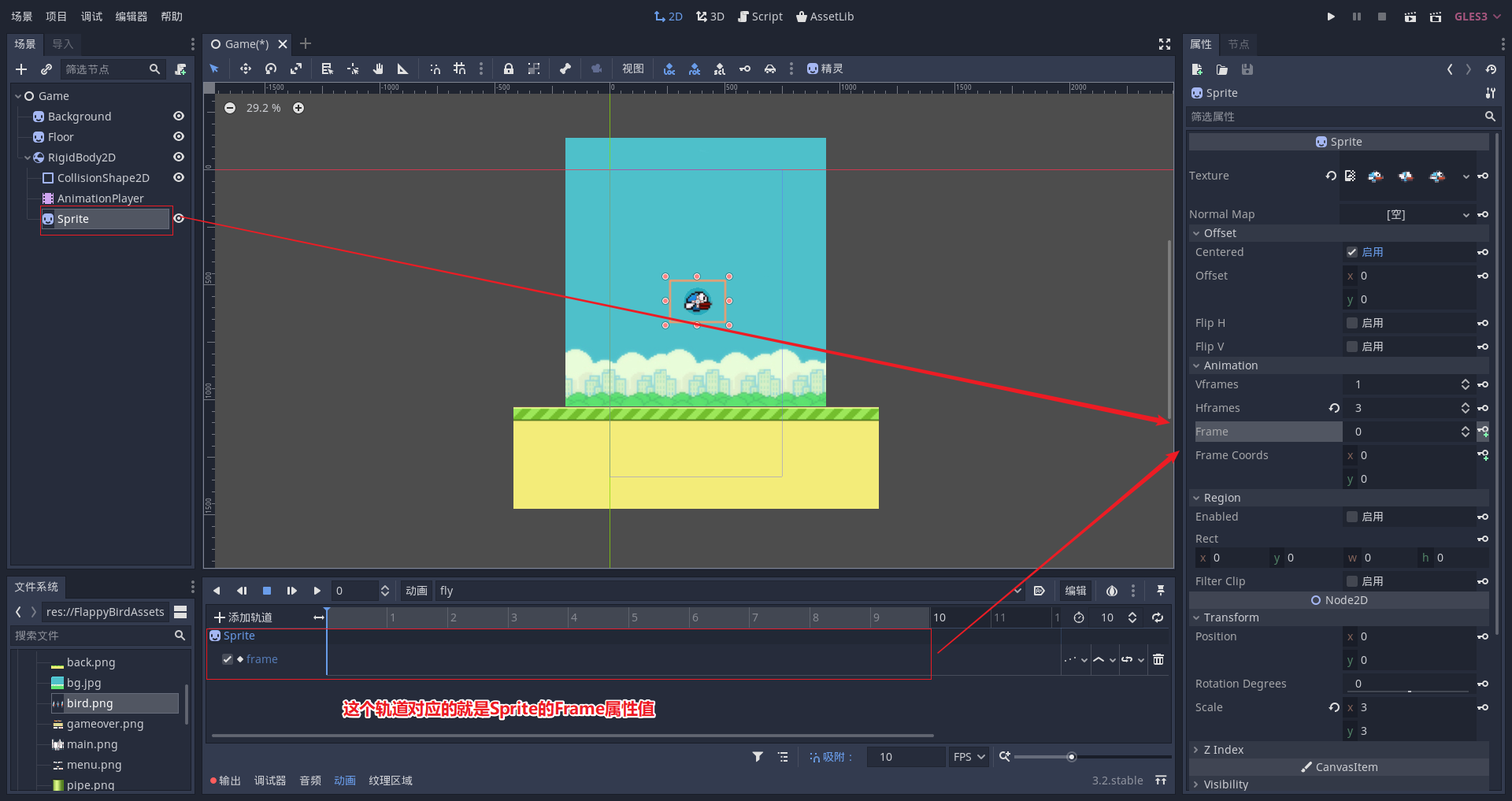Switch to 3D workspace
Viewport: 1512px width, 801px height.
pos(710,17)
